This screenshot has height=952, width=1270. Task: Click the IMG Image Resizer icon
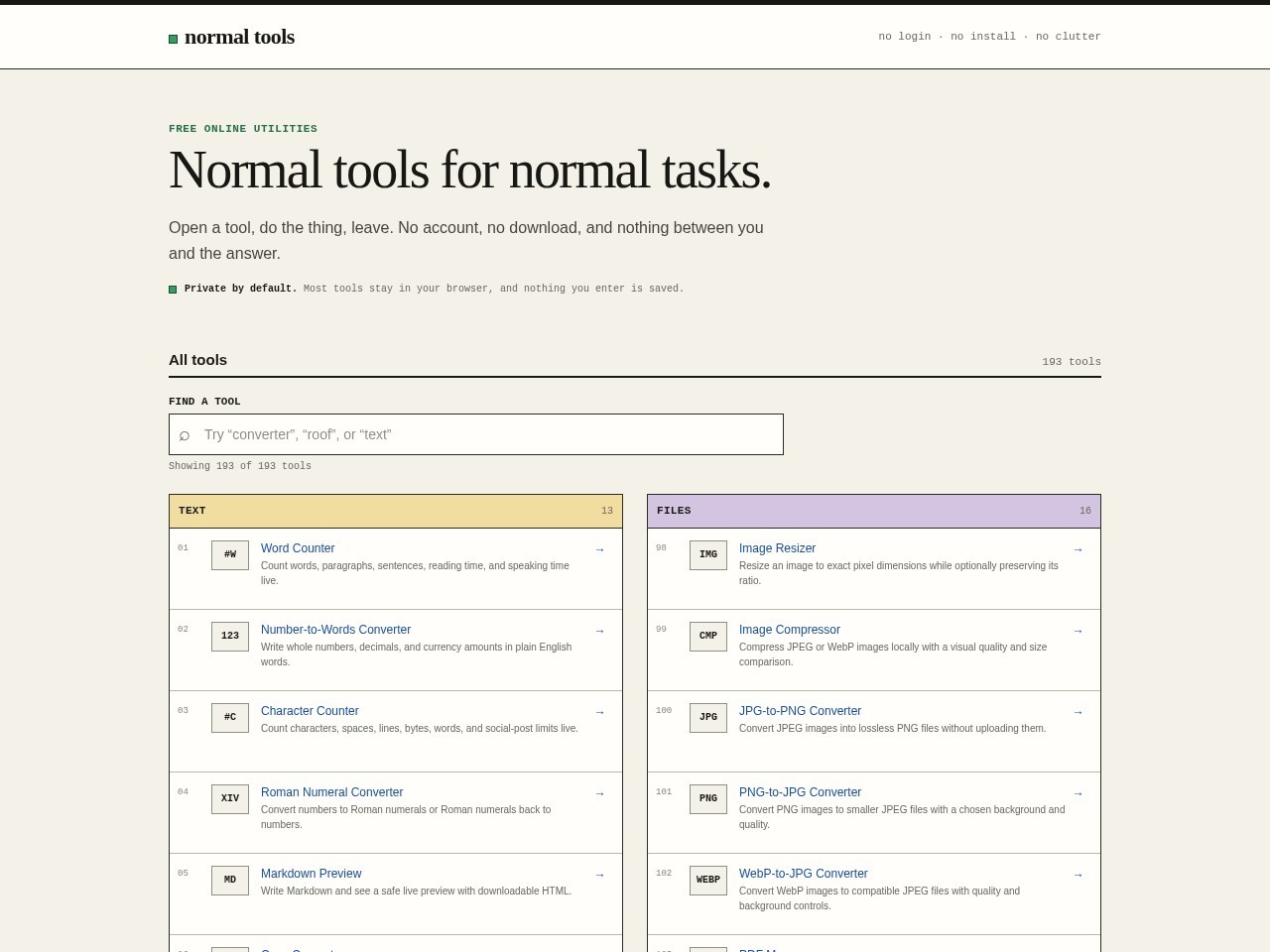[x=708, y=555]
